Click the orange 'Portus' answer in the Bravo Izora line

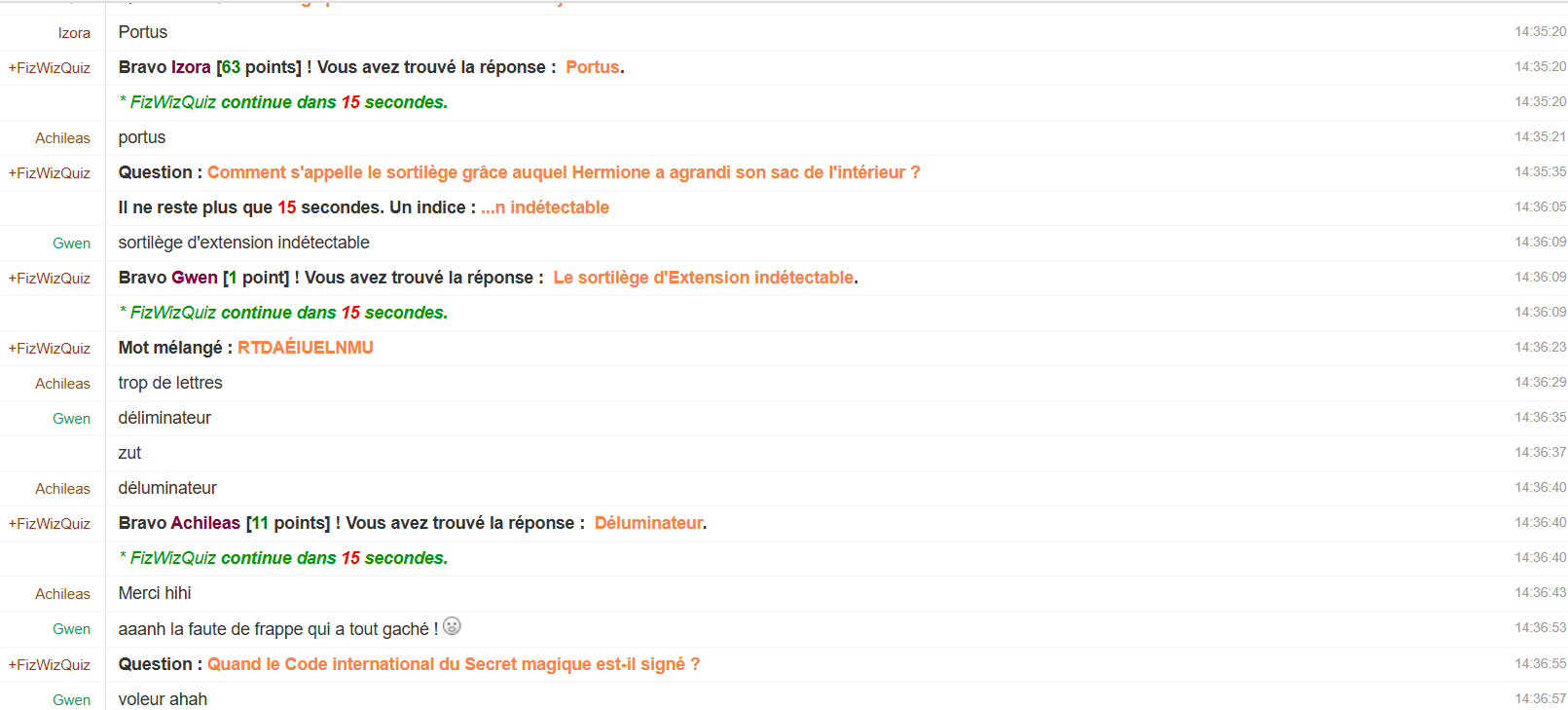pos(593,67)
